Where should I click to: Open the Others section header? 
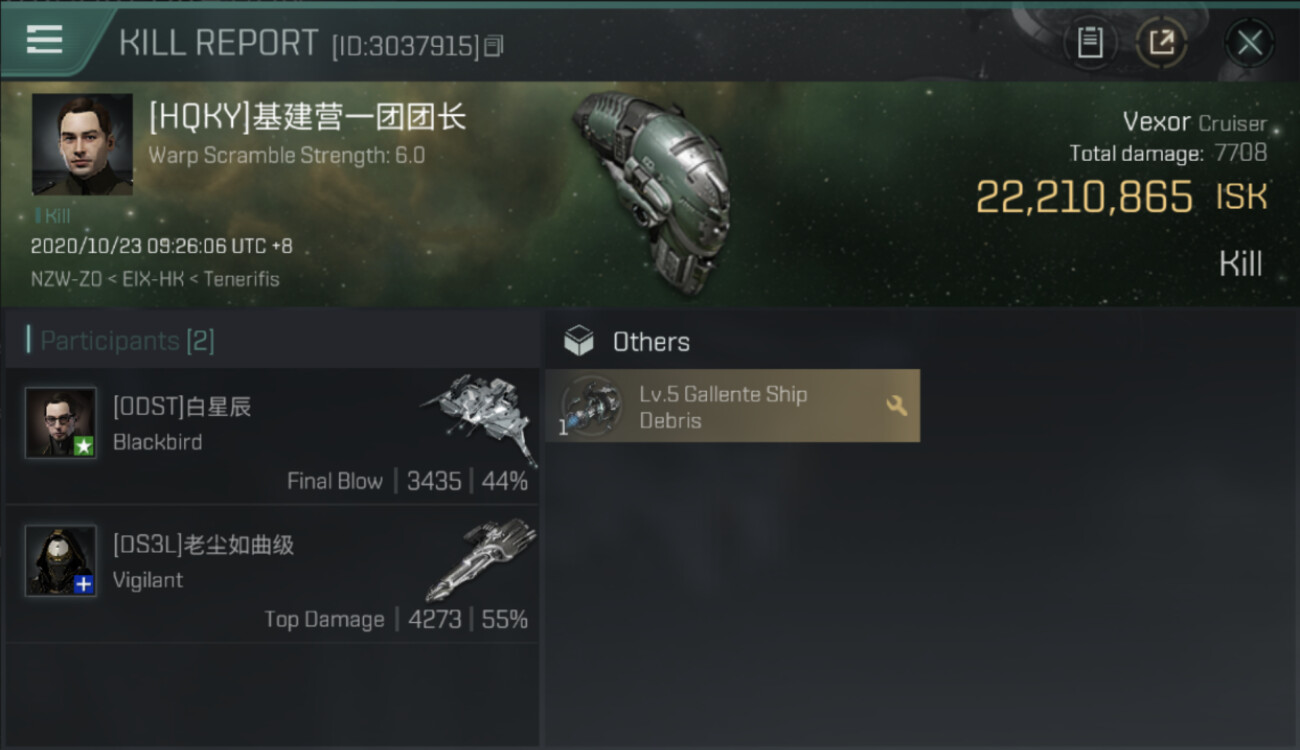point(651,342)
